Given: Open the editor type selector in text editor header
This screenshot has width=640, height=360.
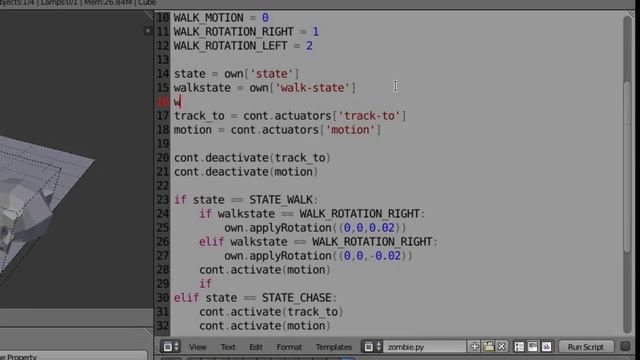Looking at the screenshot, I should 171,347.
